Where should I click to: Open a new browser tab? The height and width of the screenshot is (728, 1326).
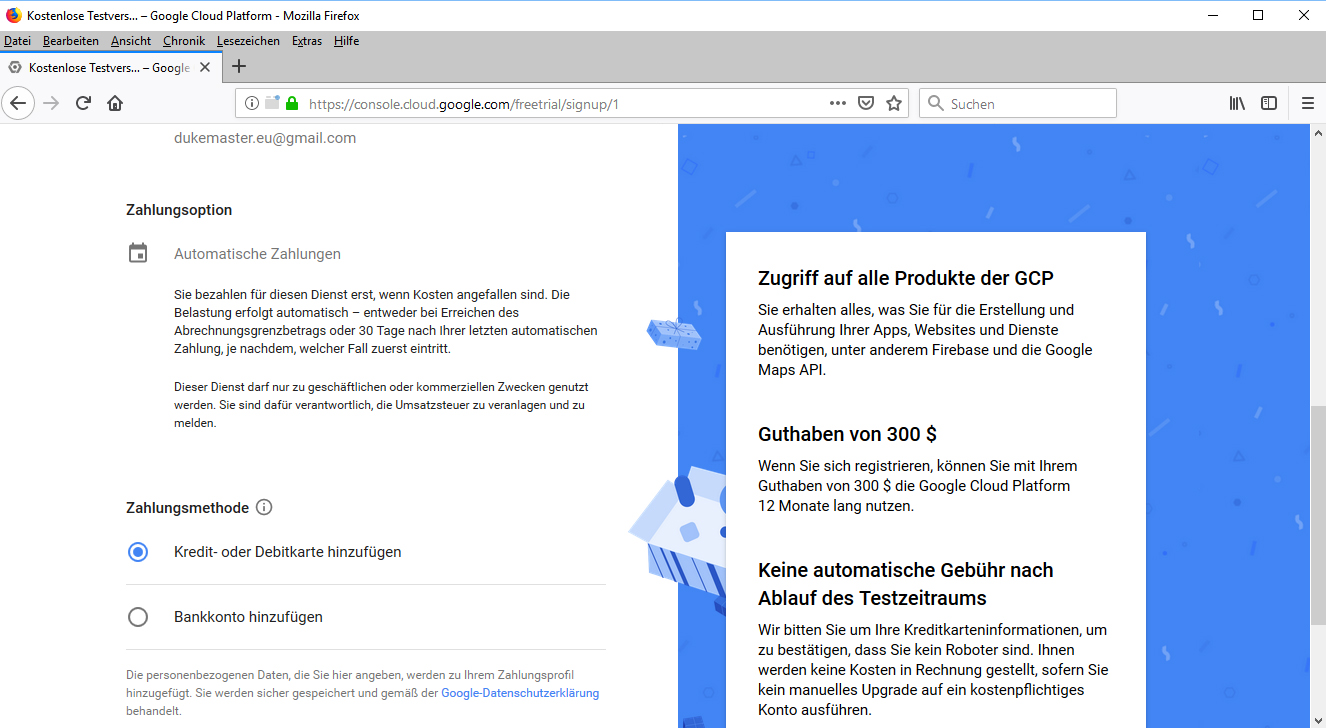(238, 67)
